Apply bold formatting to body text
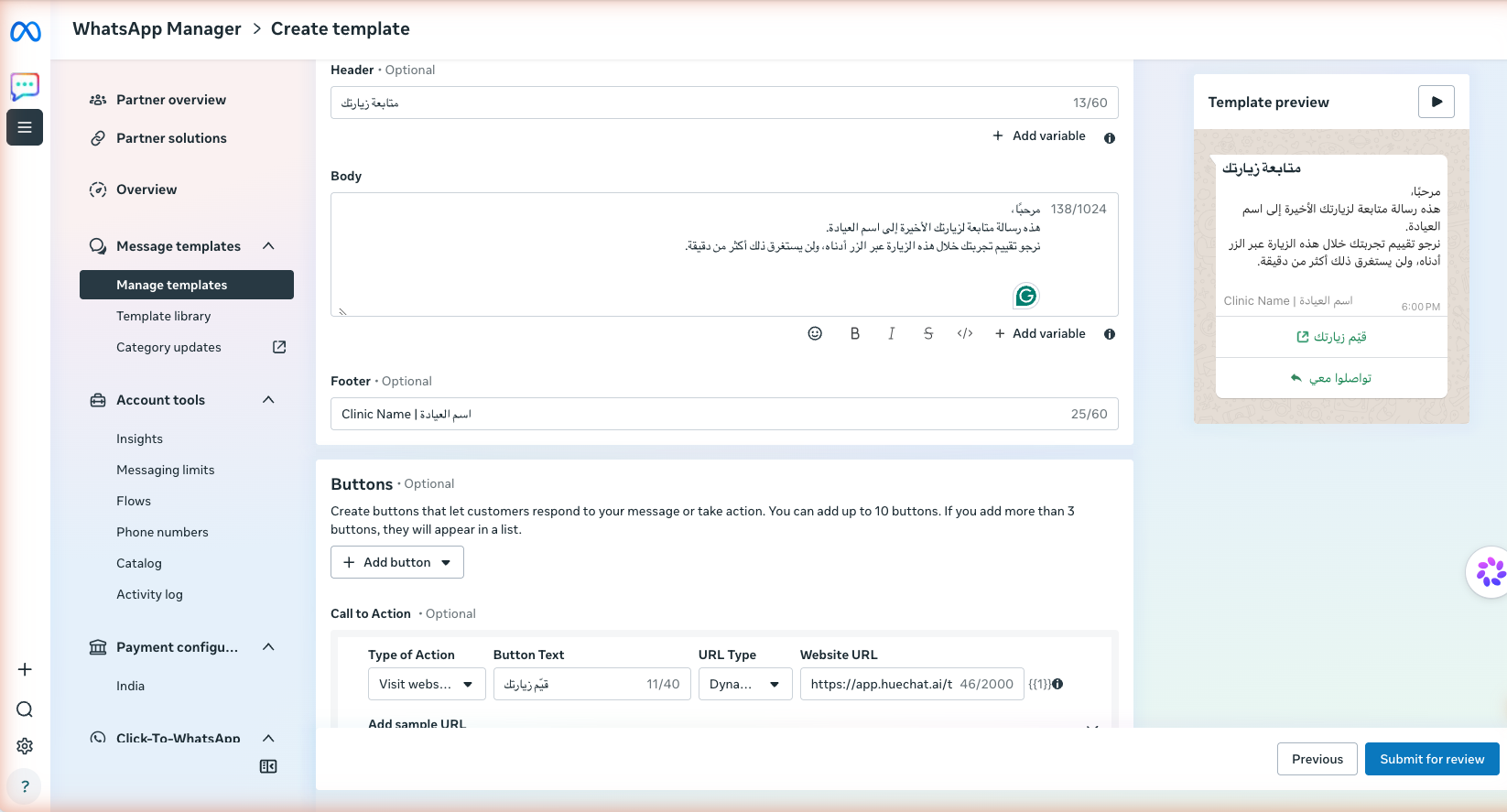This screenshot has height=812, width=1507. pos(855,333)
